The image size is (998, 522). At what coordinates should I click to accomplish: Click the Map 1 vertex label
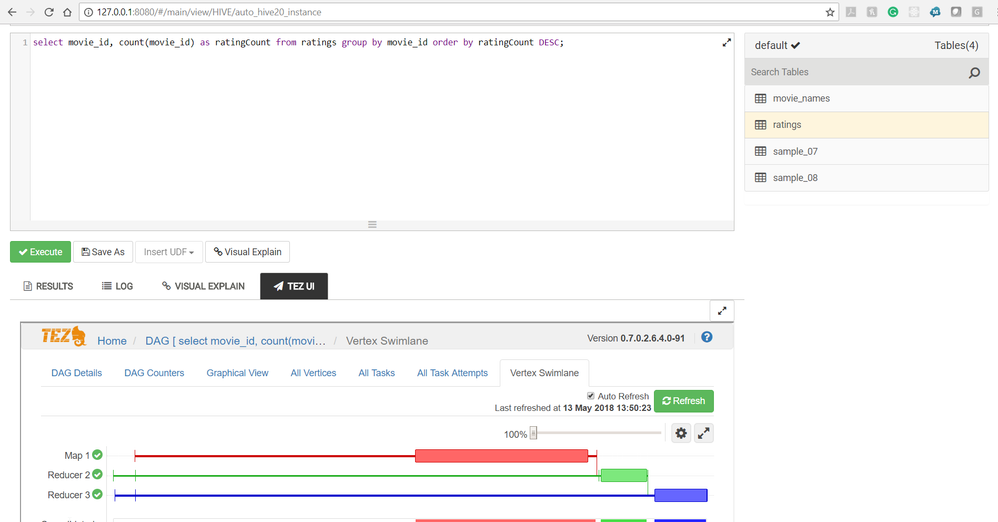77,456
